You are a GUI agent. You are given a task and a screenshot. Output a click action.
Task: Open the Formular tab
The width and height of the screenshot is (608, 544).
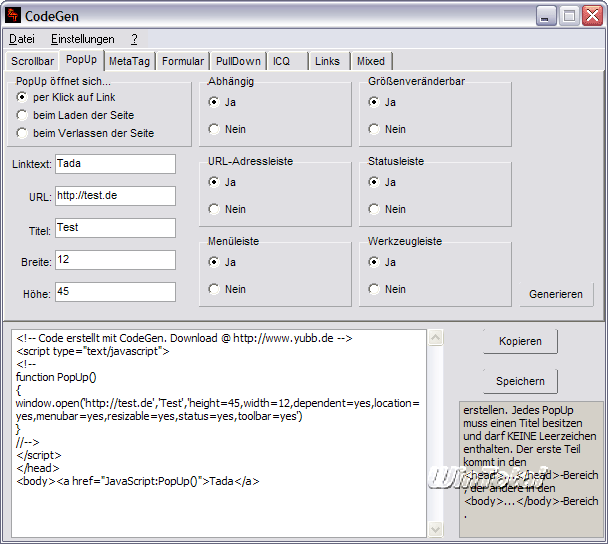(x=183, y=61)
